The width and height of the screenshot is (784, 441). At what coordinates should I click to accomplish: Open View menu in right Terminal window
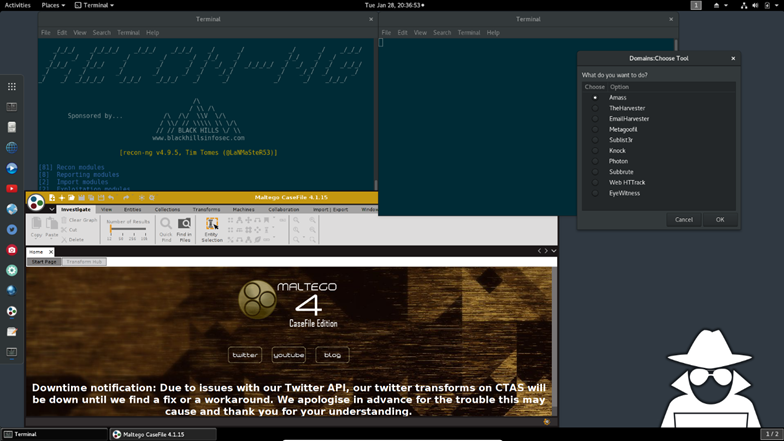point(420,32)
